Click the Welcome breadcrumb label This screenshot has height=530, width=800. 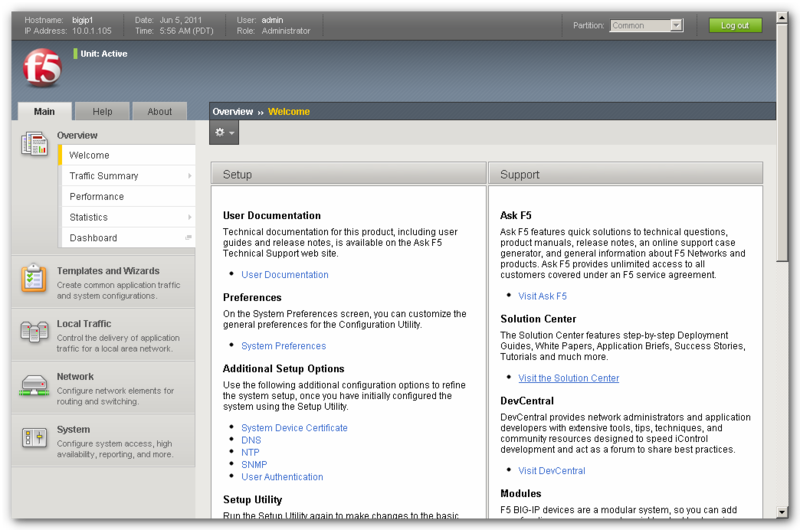289,112
